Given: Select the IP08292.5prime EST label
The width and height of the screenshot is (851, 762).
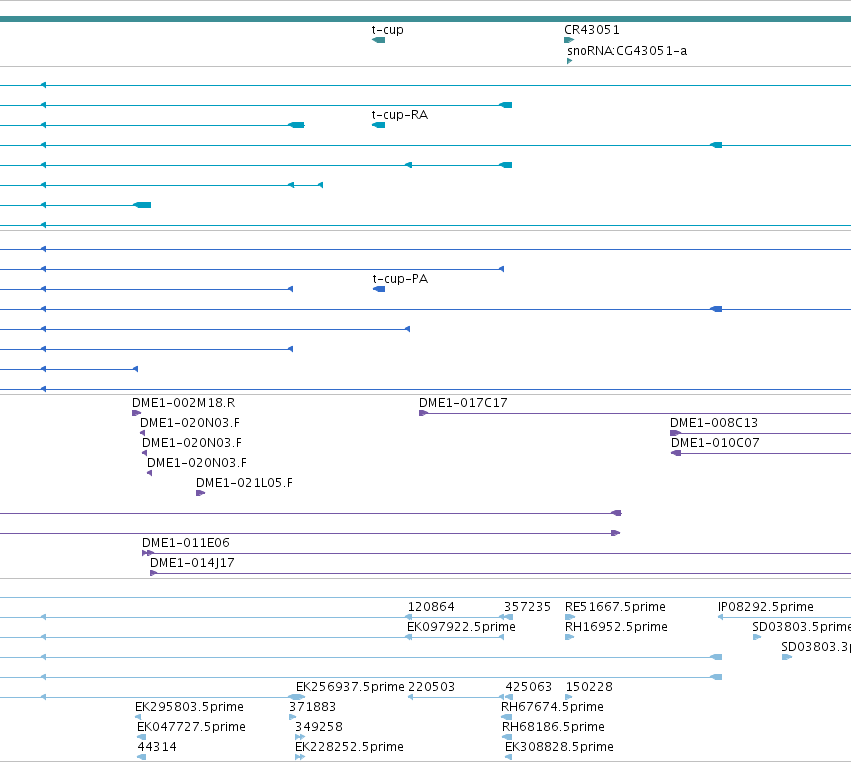Looking at the screenshot, I should 766,607.
